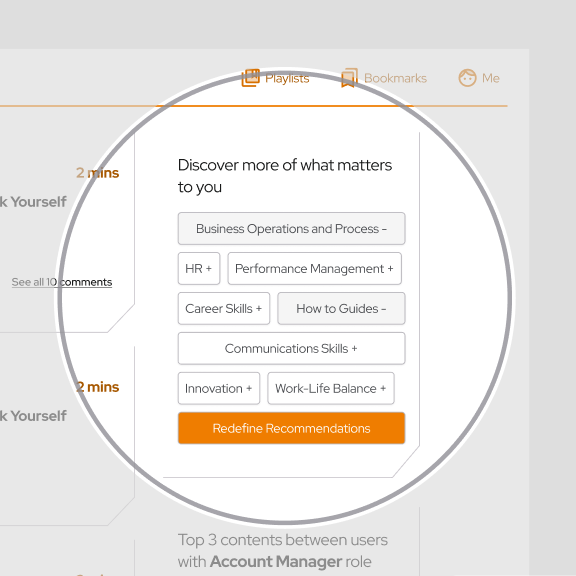This screenshot has width=576, height=576.
Task: Click Top 3 contents Account Manager heading
Action: click(x=282, y=551)
